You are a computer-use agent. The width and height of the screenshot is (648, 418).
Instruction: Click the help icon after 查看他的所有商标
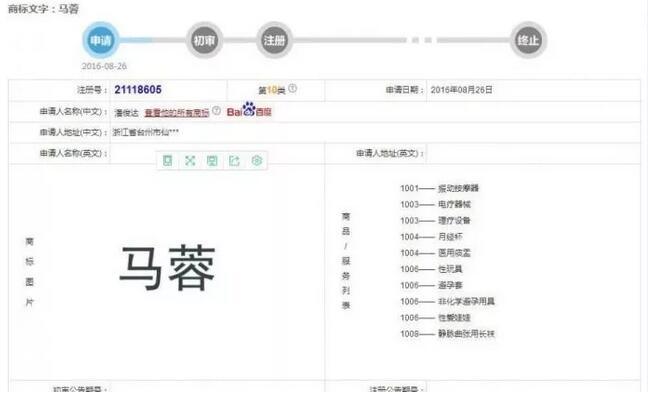coord(217,111)
